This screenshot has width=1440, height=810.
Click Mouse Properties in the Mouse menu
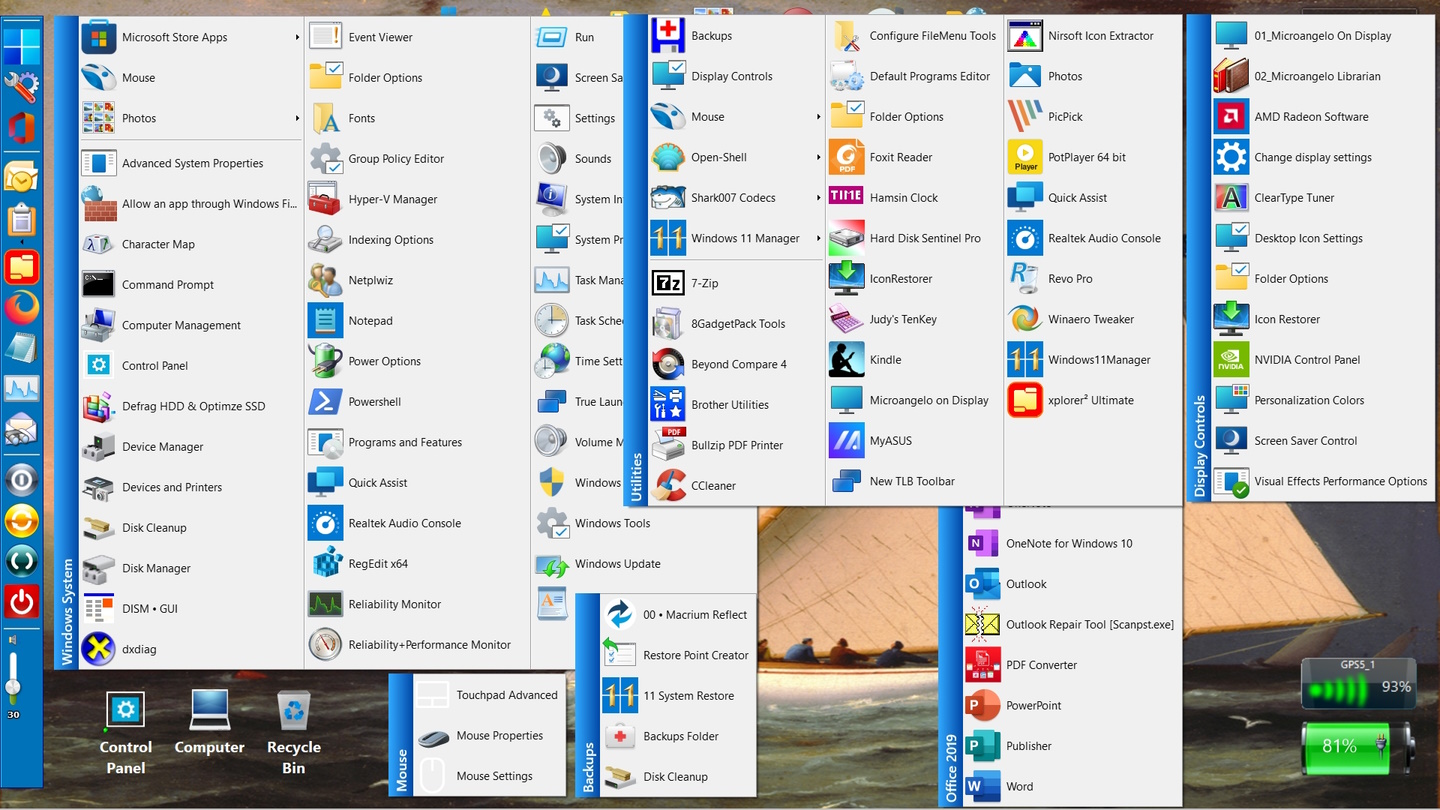tap(499, 736)
